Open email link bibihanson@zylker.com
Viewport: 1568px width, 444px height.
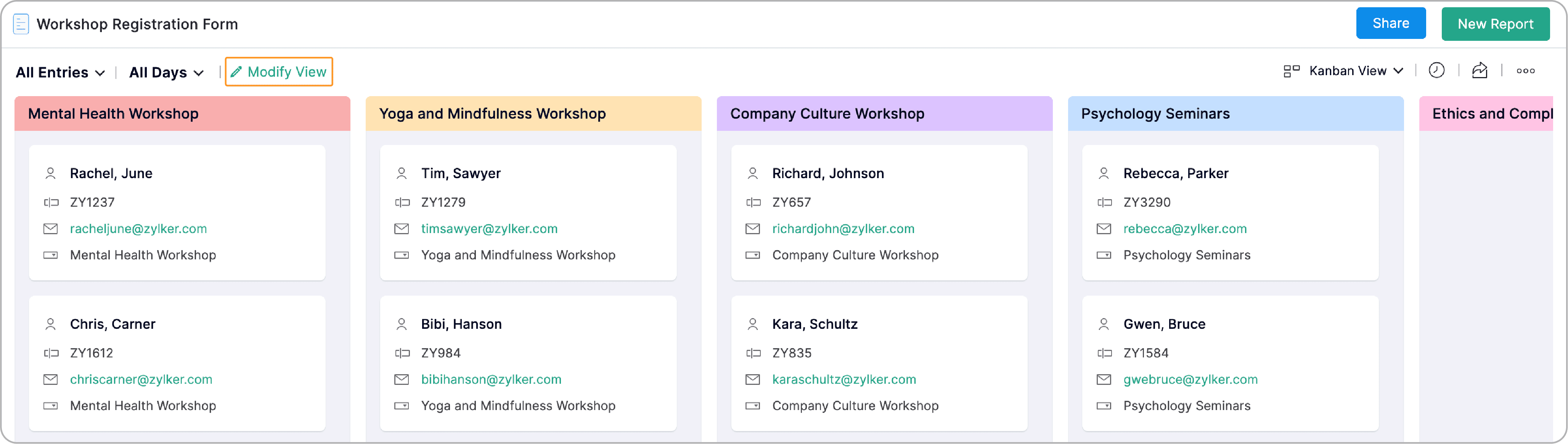(491, 380)
